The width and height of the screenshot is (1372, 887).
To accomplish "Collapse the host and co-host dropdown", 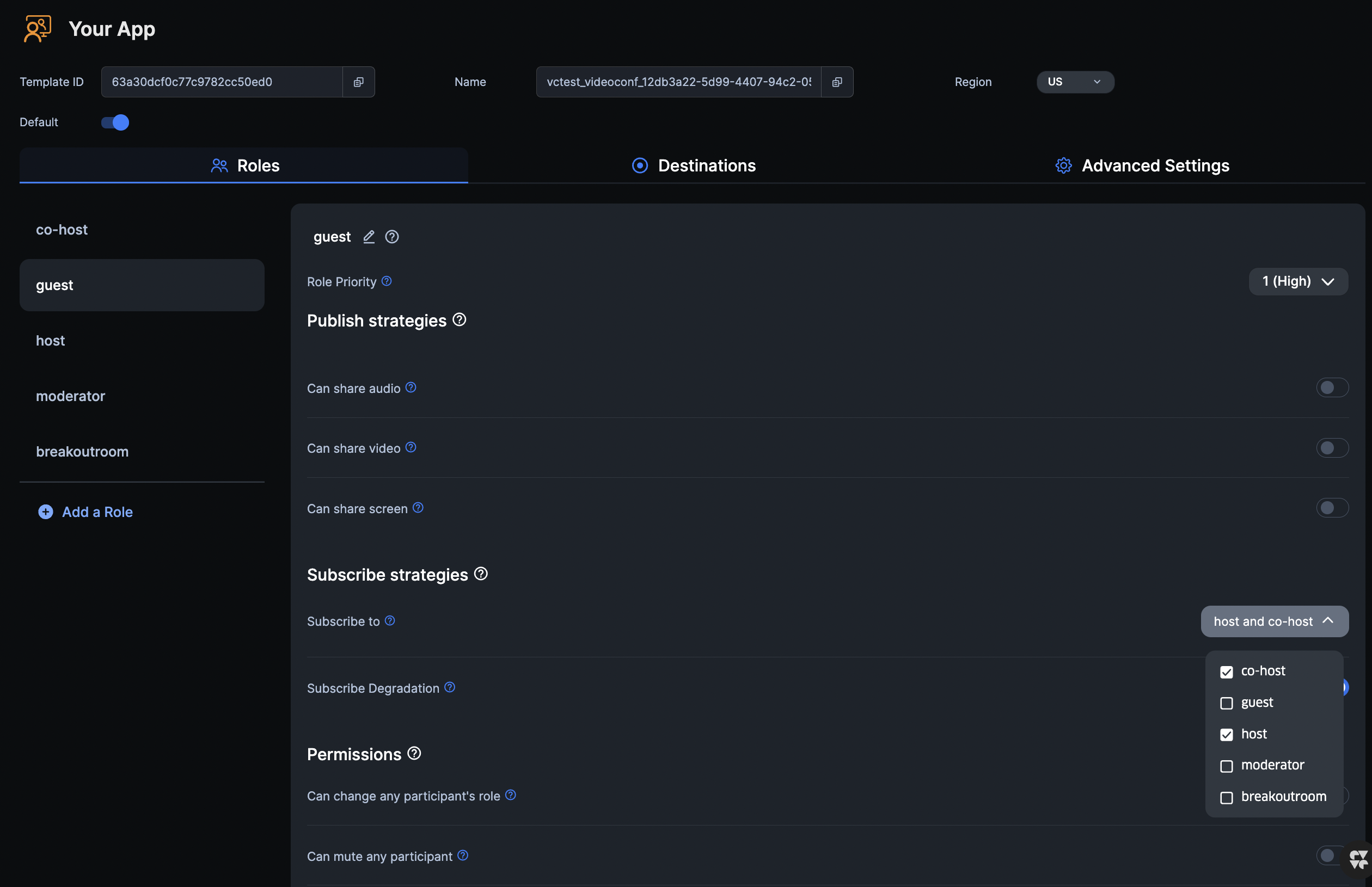I will (1274, 621).
